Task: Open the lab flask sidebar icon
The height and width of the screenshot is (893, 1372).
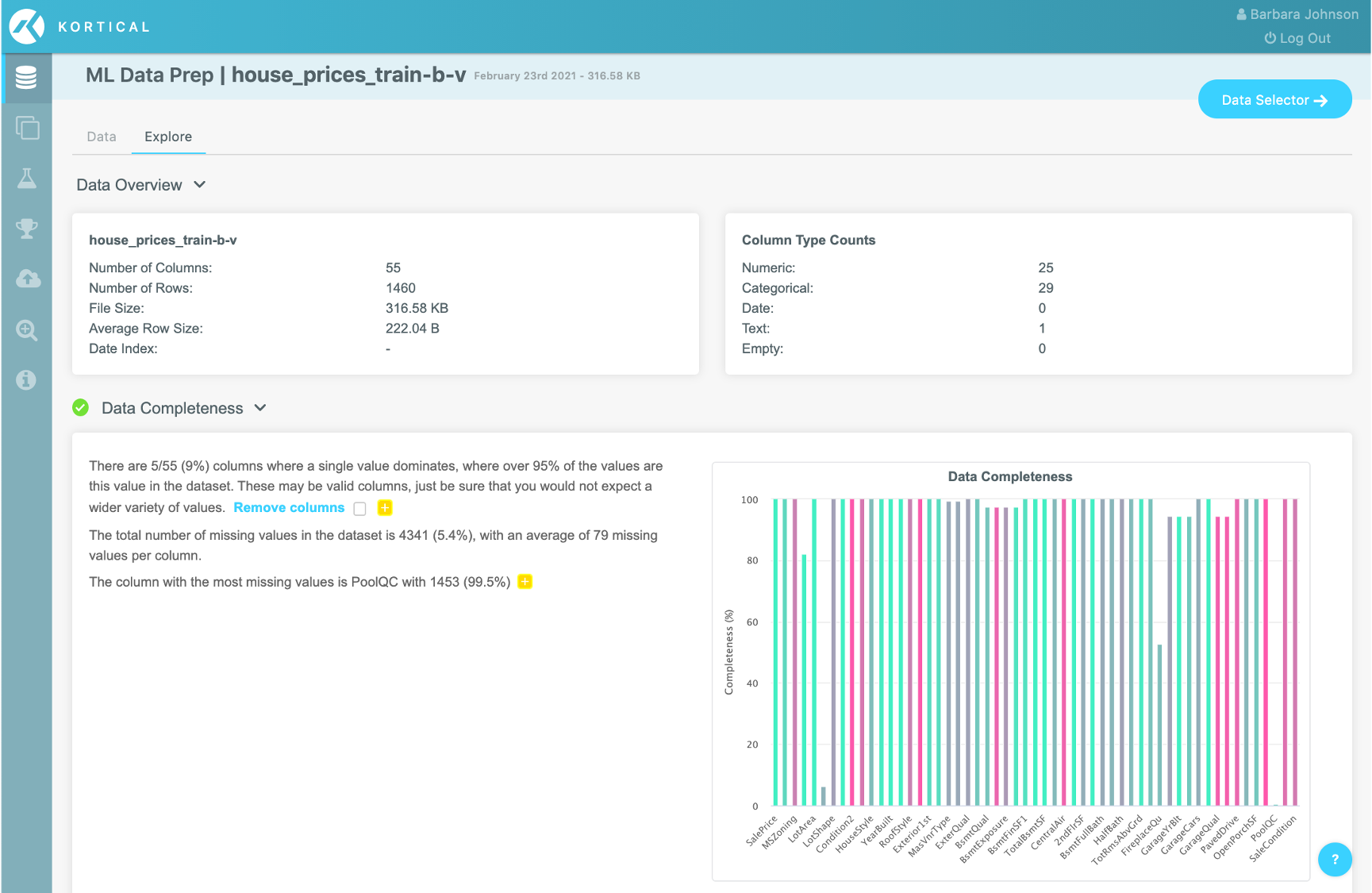Action: (27, 178)
